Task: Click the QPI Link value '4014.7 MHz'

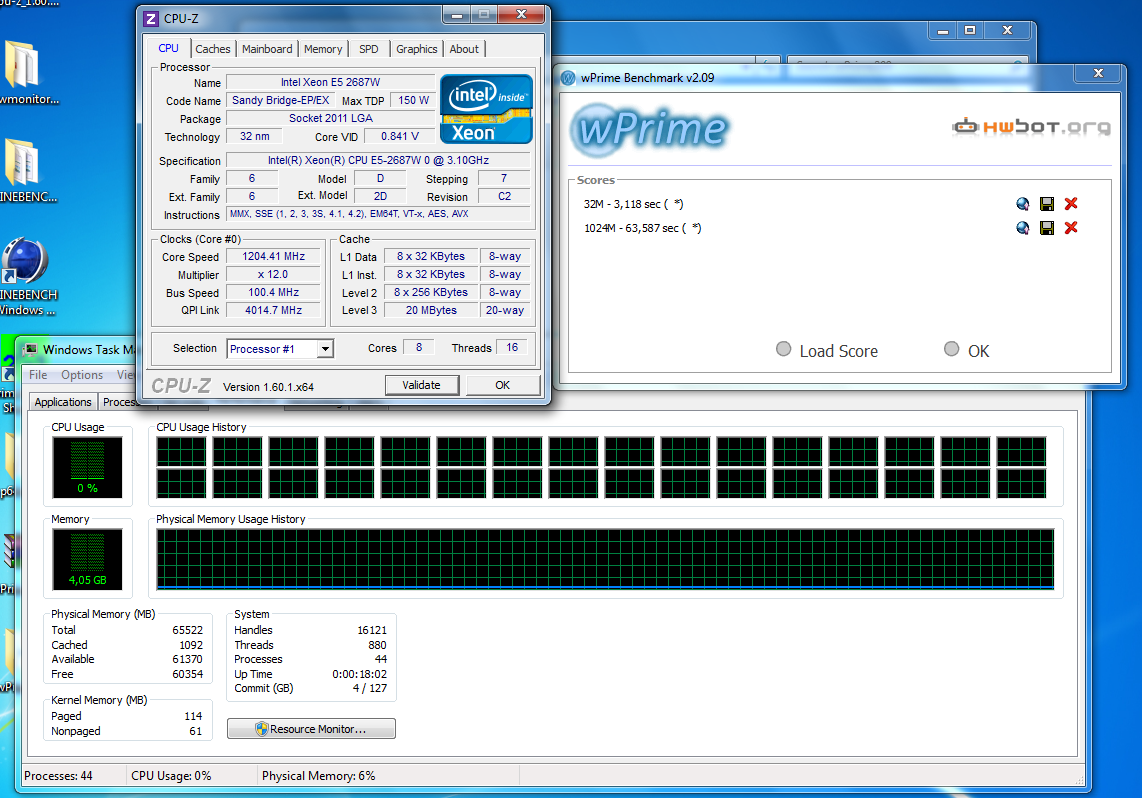Action: 273,310
